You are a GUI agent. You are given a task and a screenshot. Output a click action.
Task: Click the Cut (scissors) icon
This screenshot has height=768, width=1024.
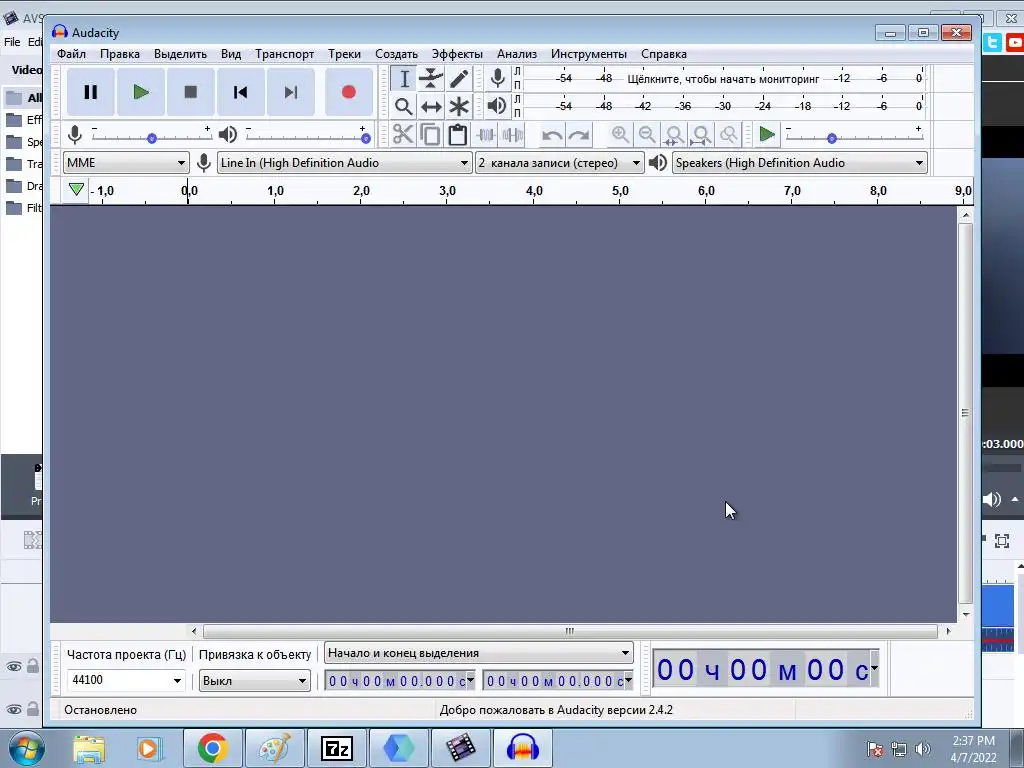403,135
